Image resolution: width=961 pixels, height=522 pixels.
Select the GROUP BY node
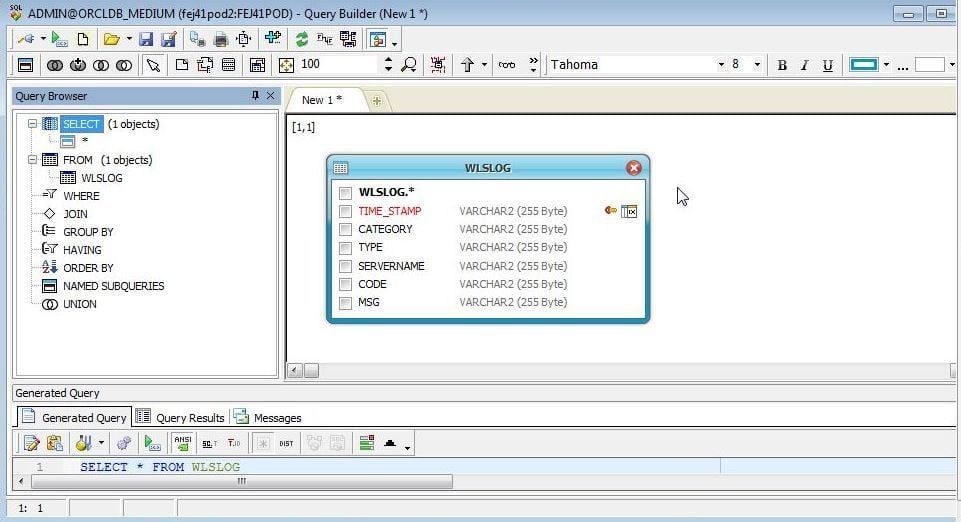(x=88, y=232)
